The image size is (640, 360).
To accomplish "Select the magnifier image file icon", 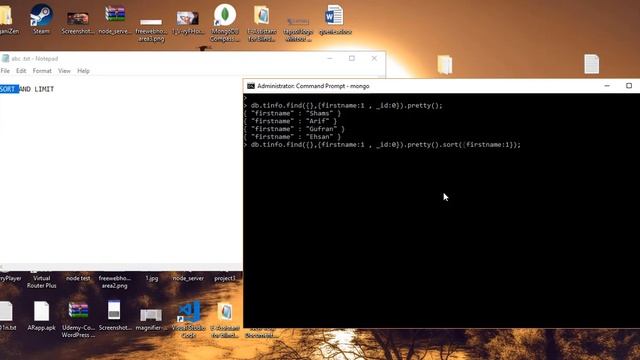I will [151, 315].
